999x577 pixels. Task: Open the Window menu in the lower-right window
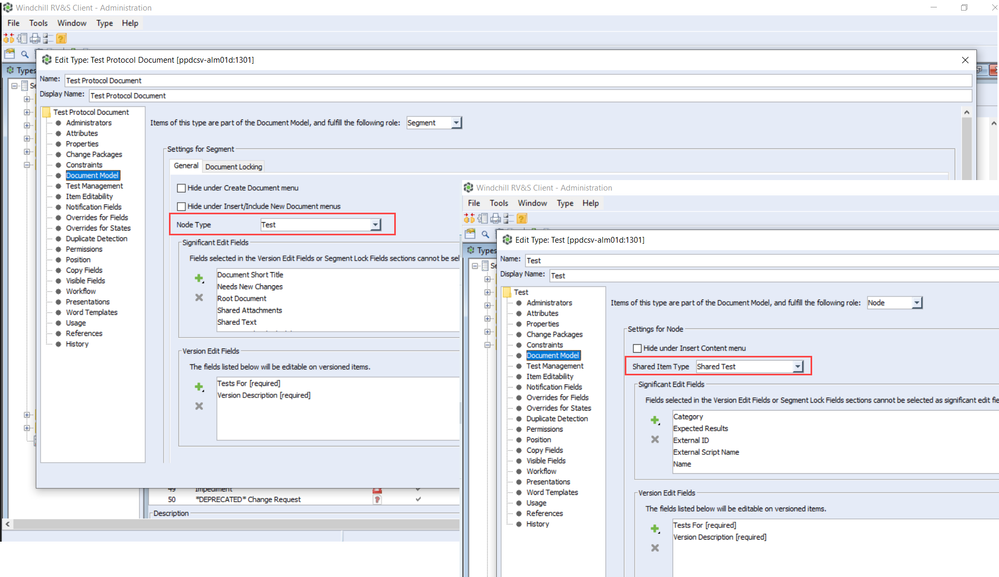click(x=533, y=203)
